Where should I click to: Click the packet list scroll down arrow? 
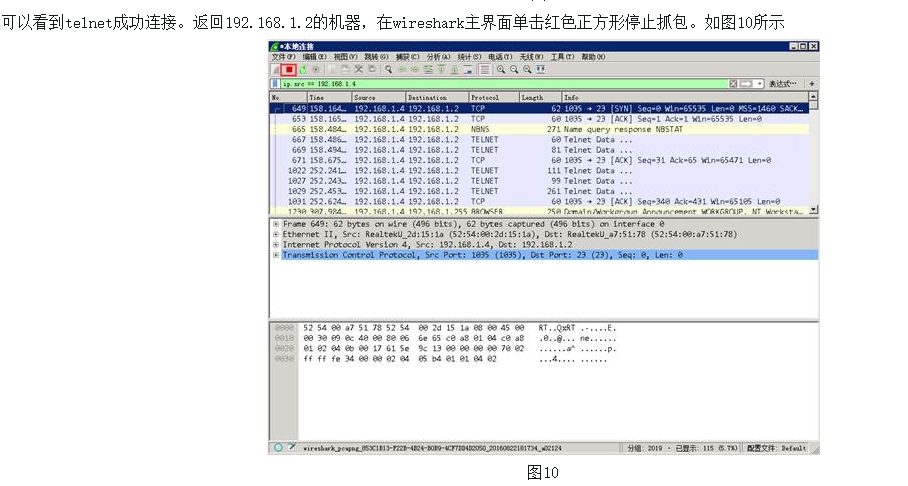[813, 209]
